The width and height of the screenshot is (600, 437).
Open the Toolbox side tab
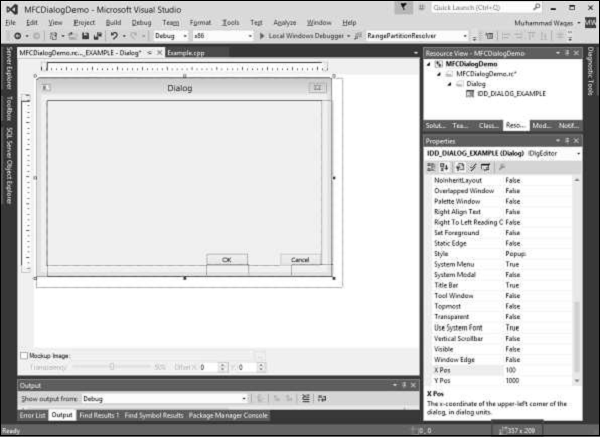click(x=9, y=109)
